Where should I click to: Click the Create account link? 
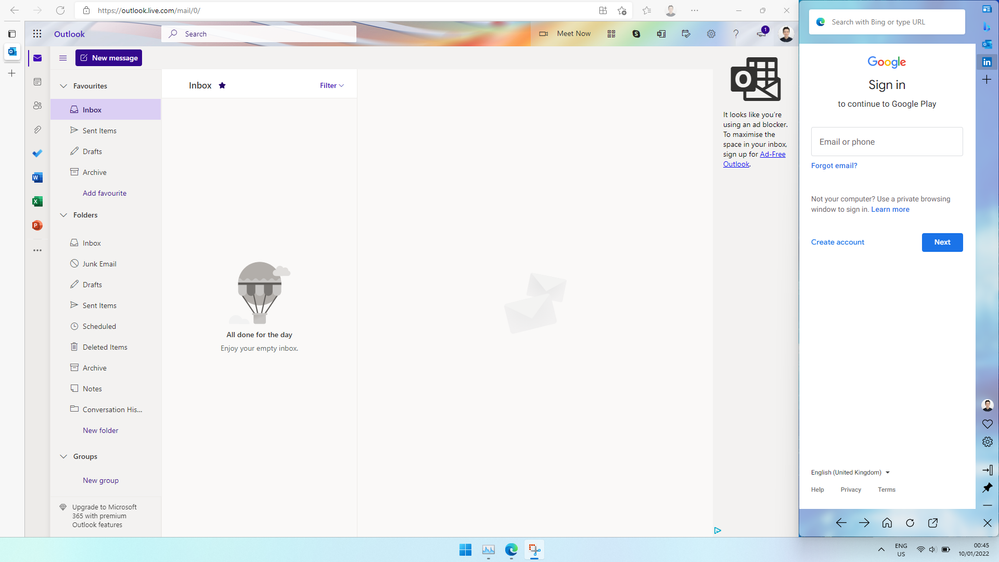coord(837,242)
